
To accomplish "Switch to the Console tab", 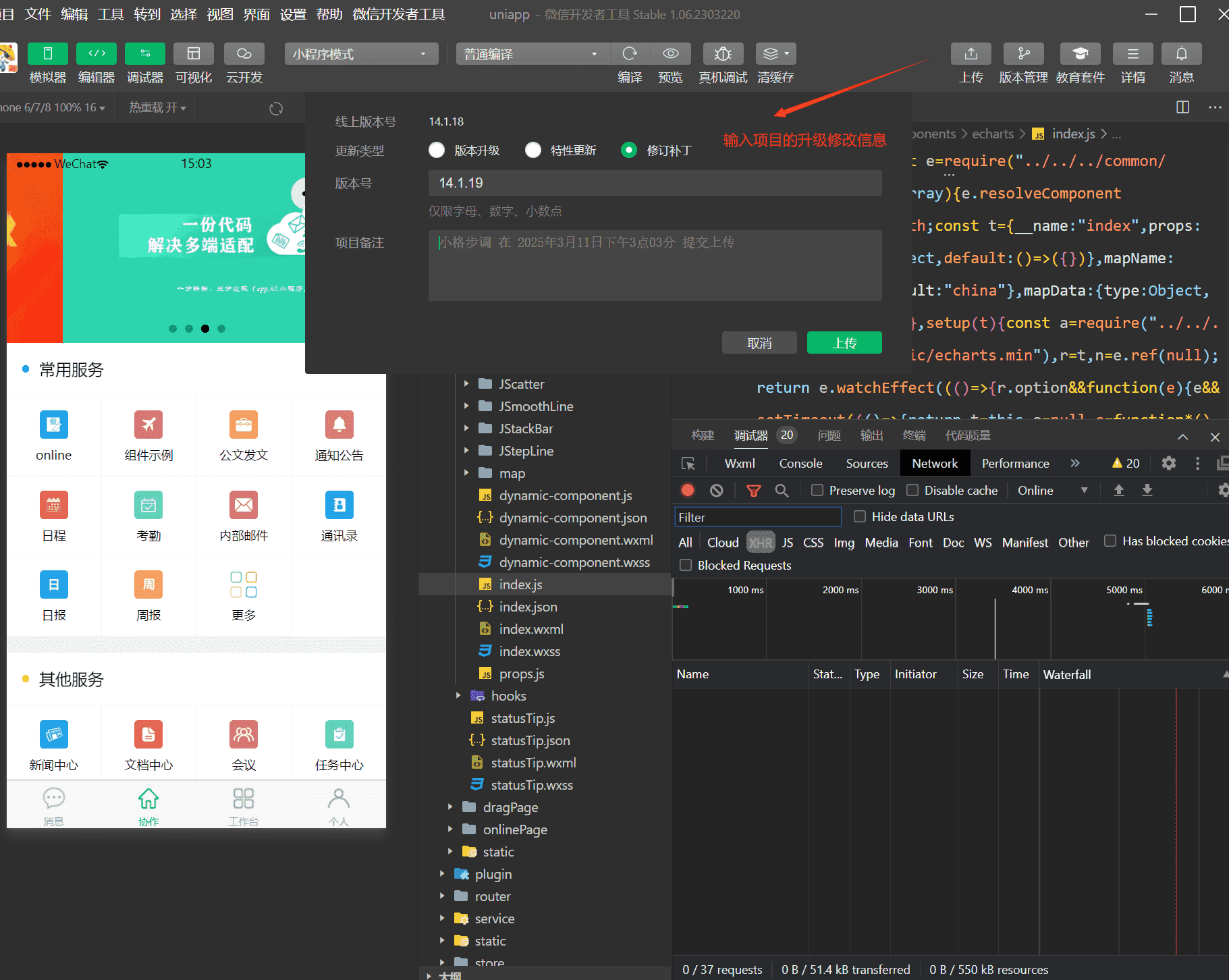I will tap(800, 463).
